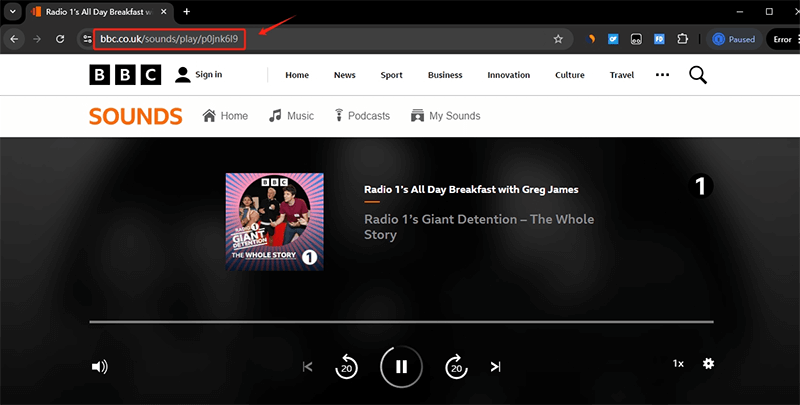Rewind 20 seconds button

346,366
